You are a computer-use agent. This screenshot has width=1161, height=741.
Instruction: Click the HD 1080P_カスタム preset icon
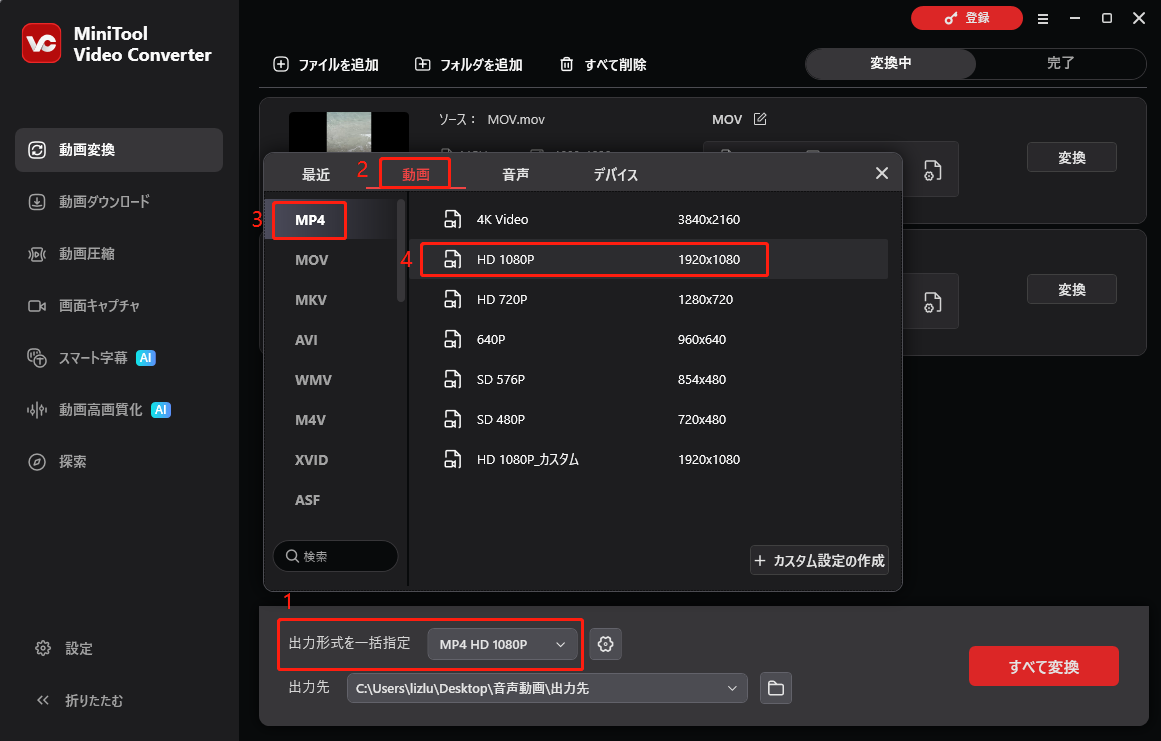452,459
